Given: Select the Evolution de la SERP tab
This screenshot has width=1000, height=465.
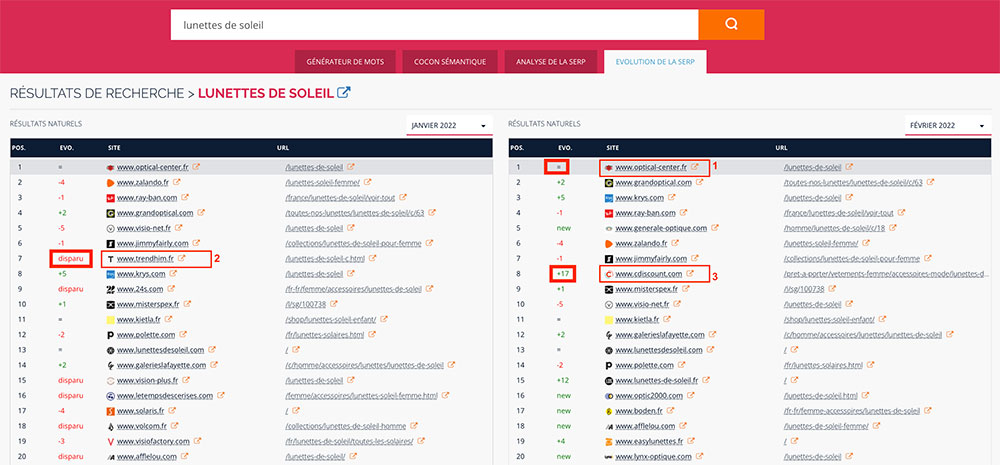Looking at the screenshot, I should coord(655,62).
